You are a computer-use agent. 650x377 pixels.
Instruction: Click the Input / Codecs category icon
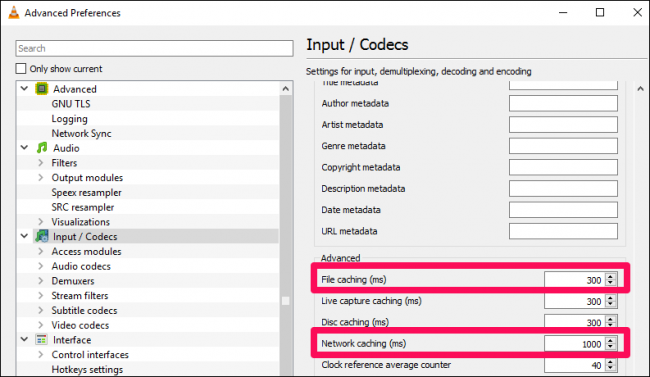tap(41, 236)
